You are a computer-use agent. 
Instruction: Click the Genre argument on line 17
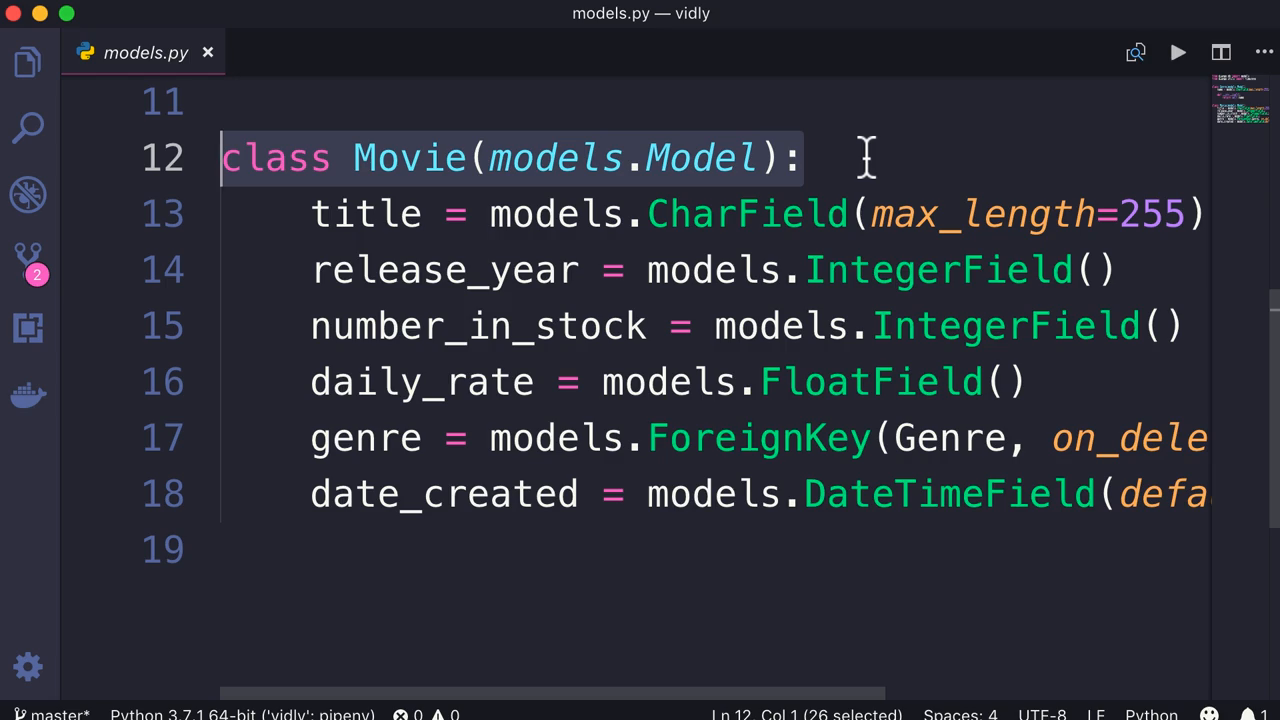950,438
